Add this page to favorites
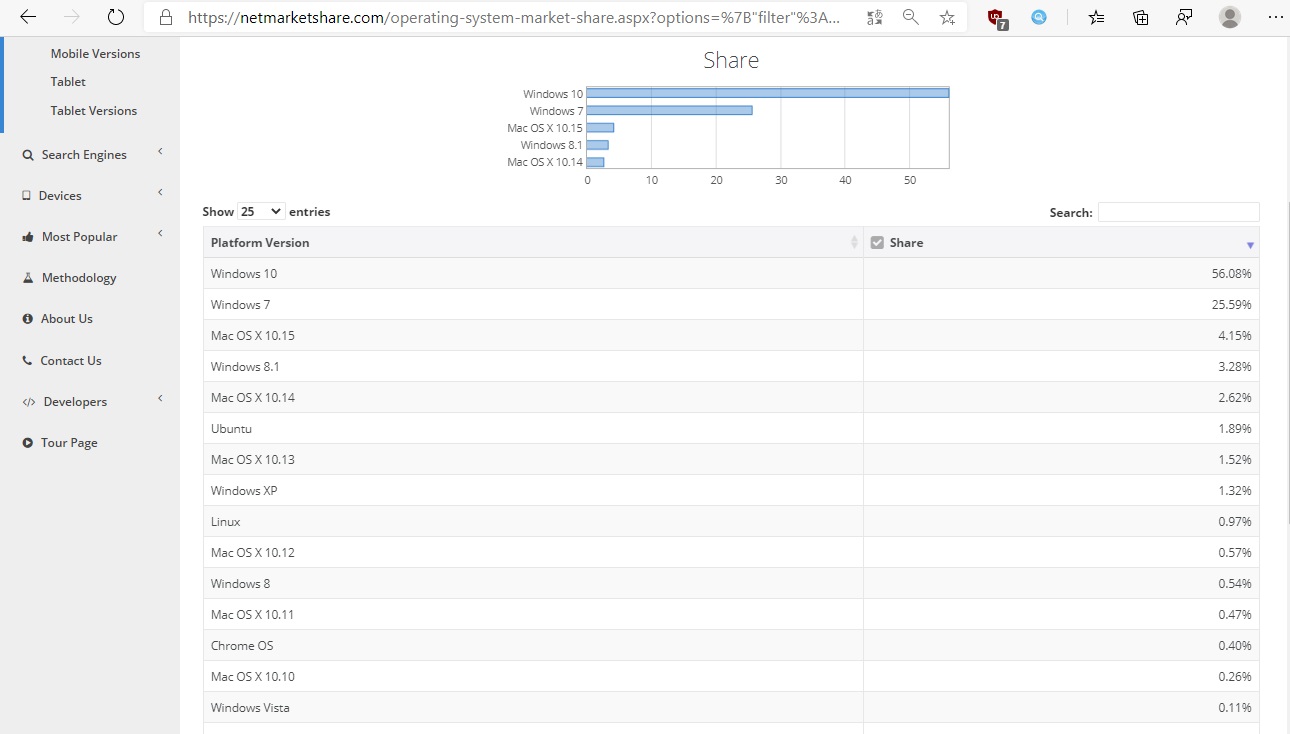1290x734 pixels. coord(947,17)
